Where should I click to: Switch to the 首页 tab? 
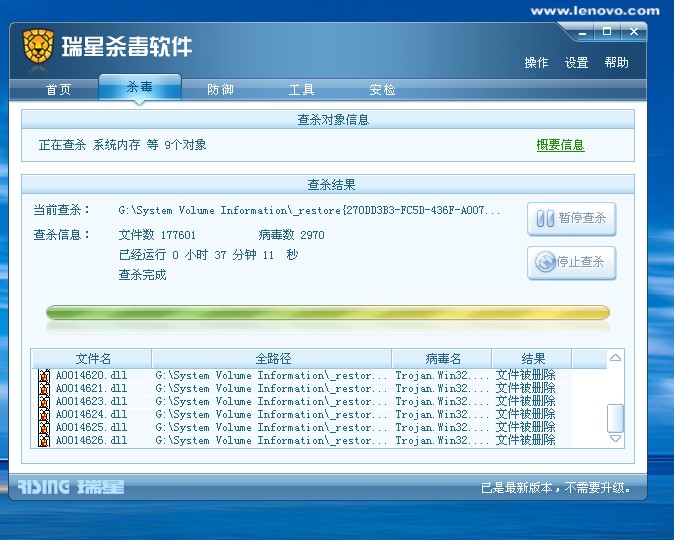[x=58, y=89]
